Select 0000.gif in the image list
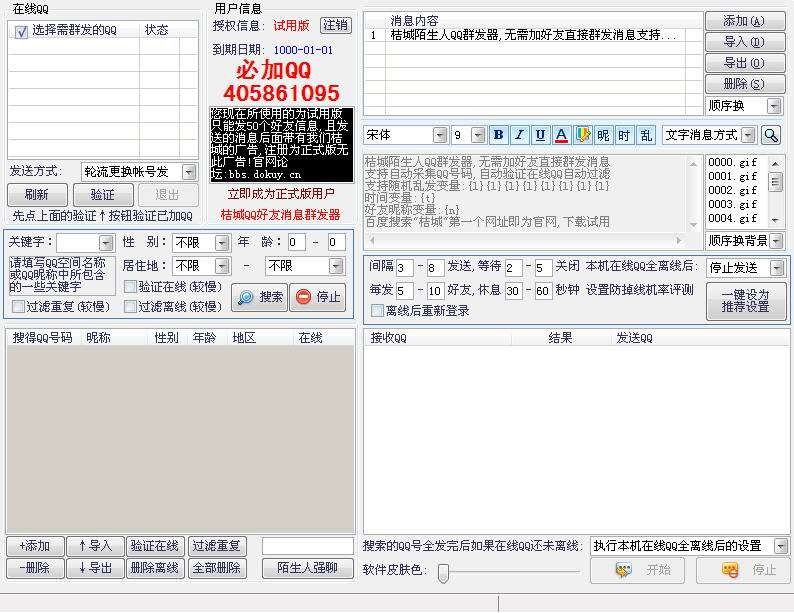The height and width of the screenshot is (613, 794). [x=732, y=162]
